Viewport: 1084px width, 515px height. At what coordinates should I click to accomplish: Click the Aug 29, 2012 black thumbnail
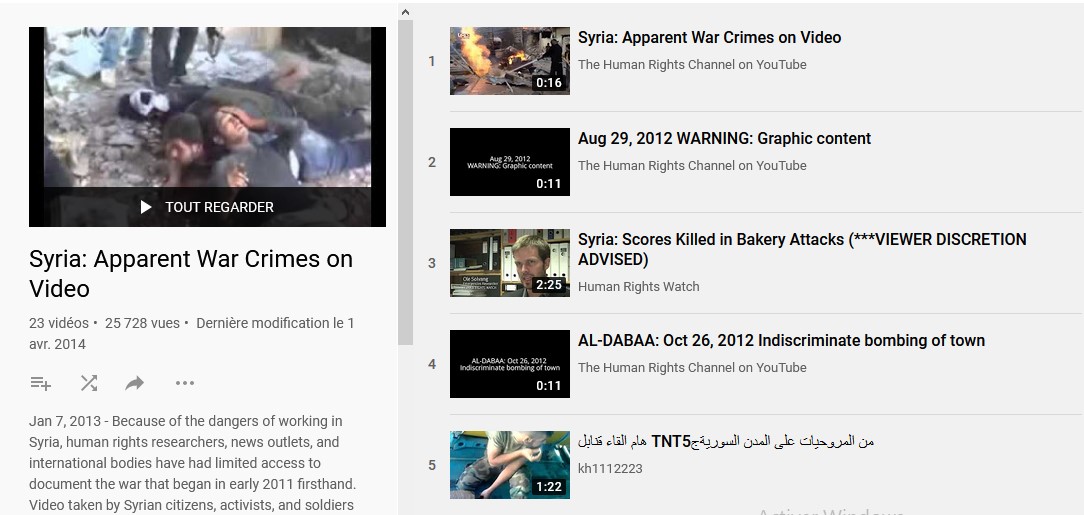(x=509, y=162)
